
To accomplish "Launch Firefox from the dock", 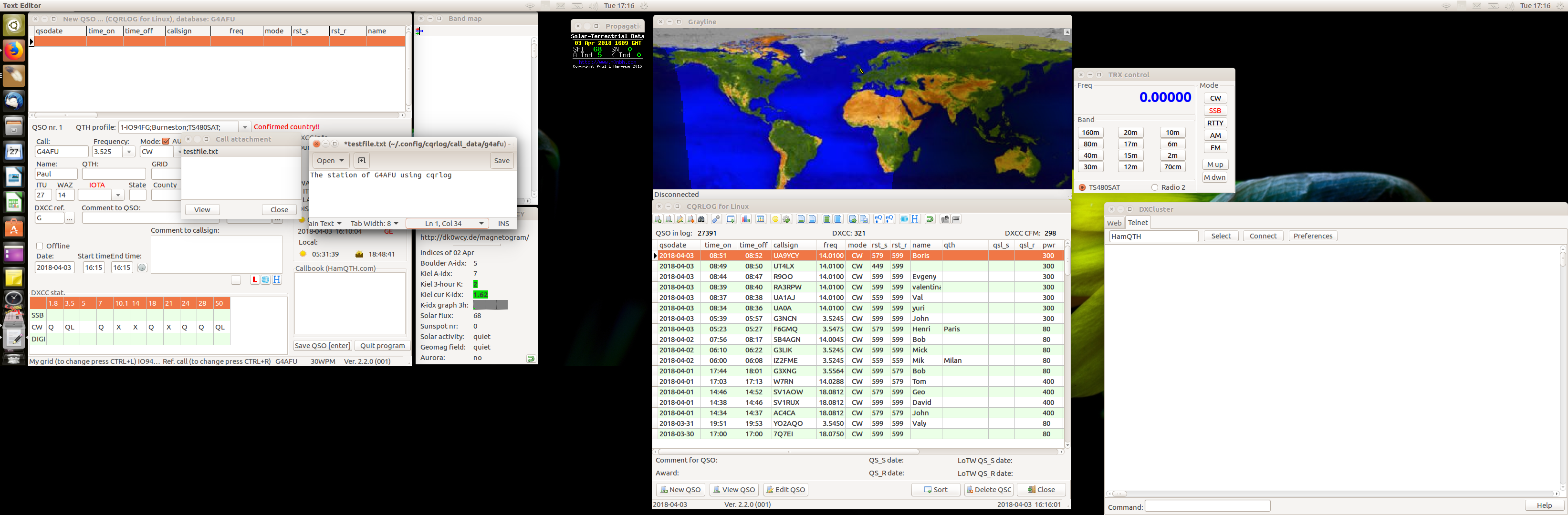I will (13, 51).
